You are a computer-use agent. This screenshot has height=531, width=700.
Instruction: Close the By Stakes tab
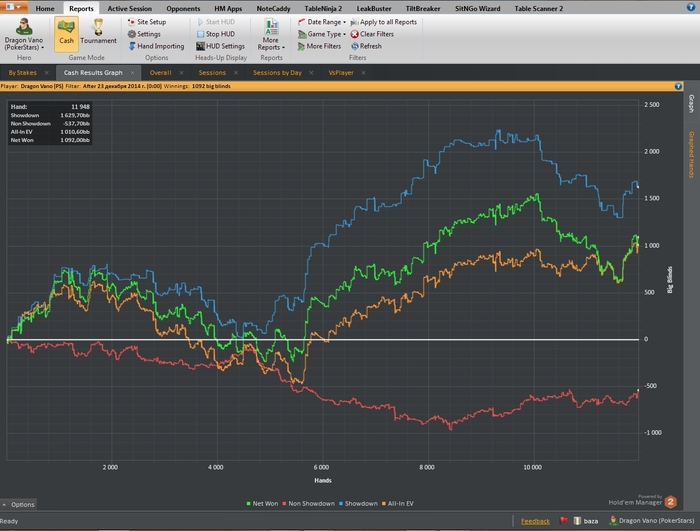click(x=46, y=73)
